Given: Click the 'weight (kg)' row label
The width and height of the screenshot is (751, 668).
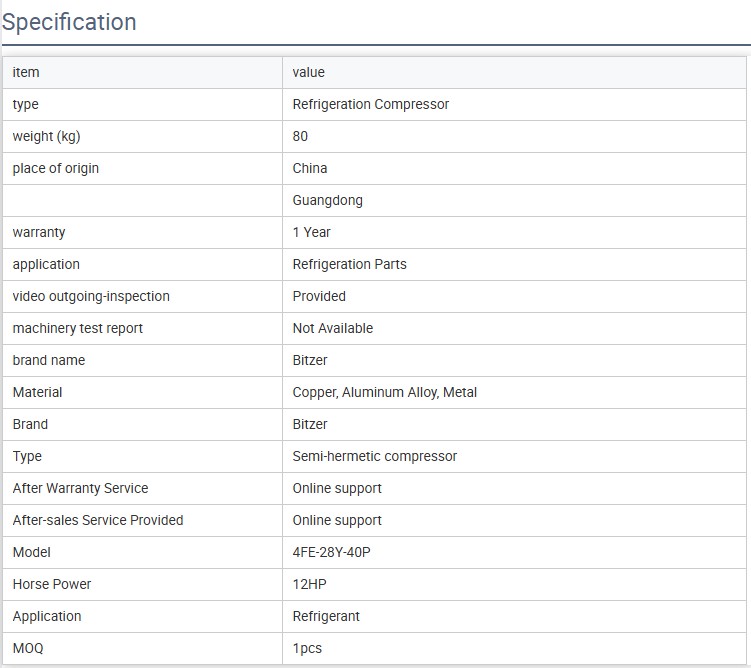Looking at the screenshot, I should click(x=46, y=136).
